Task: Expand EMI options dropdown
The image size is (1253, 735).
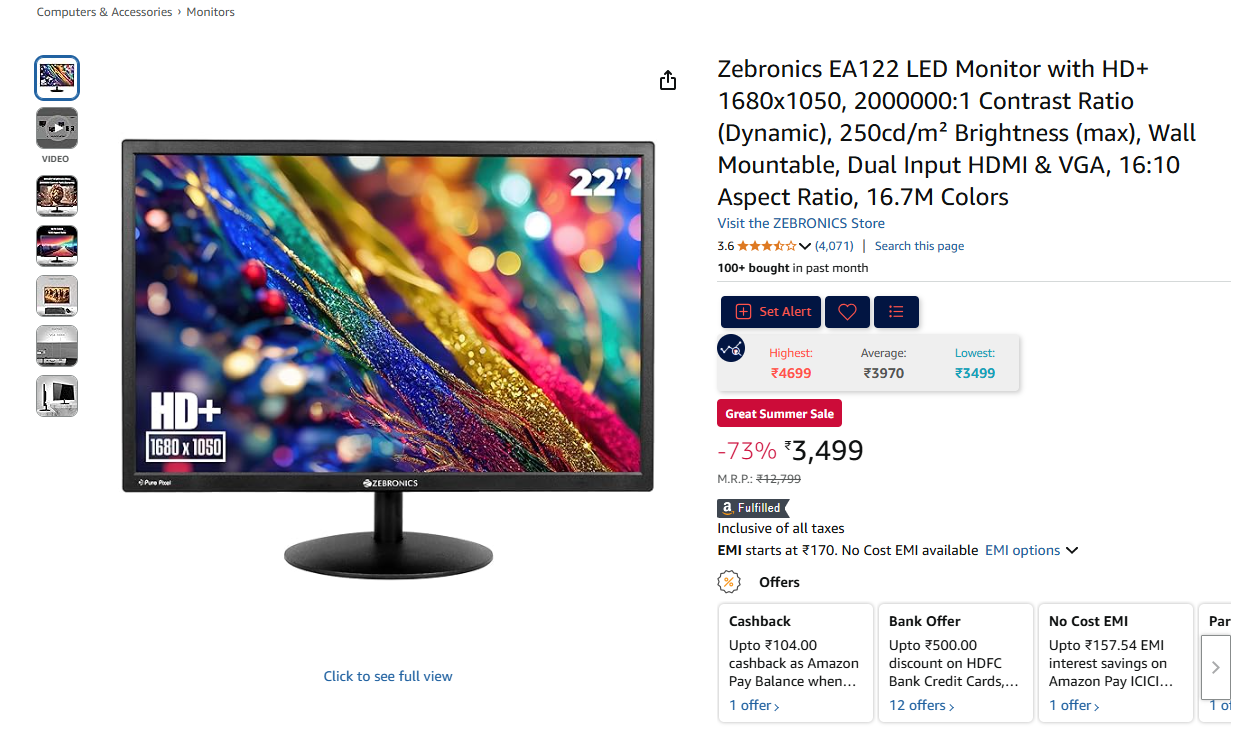Action: (1031, 550)
